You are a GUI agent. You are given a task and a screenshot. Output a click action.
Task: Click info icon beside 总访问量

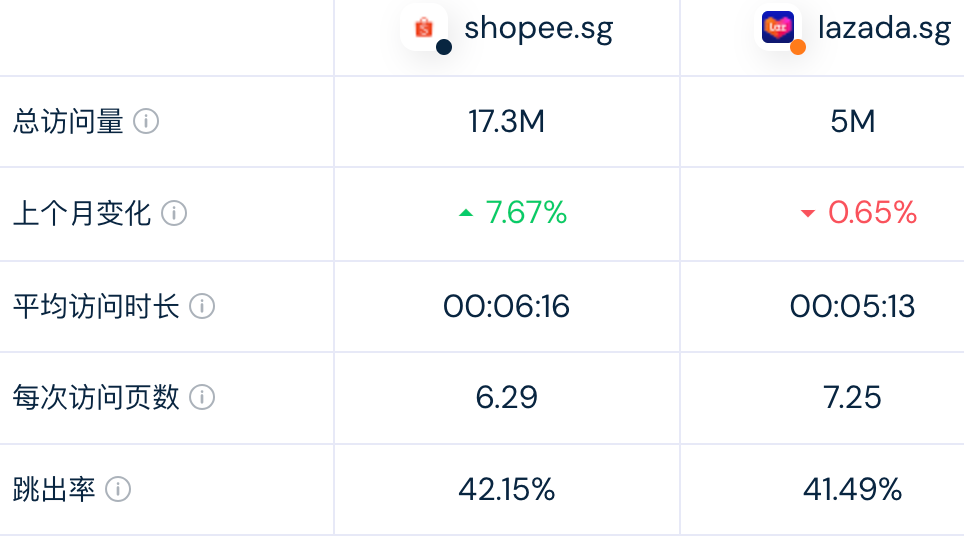point(146,122)
